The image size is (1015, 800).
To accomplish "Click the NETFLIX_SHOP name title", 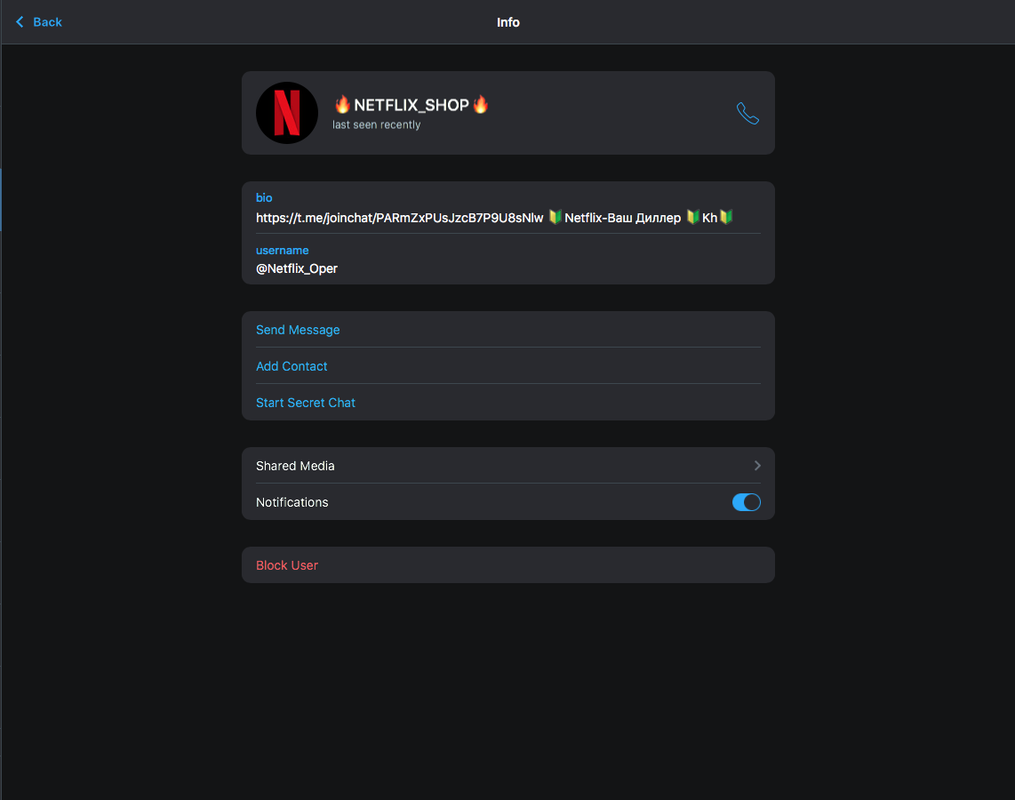I will pos(411,105).
